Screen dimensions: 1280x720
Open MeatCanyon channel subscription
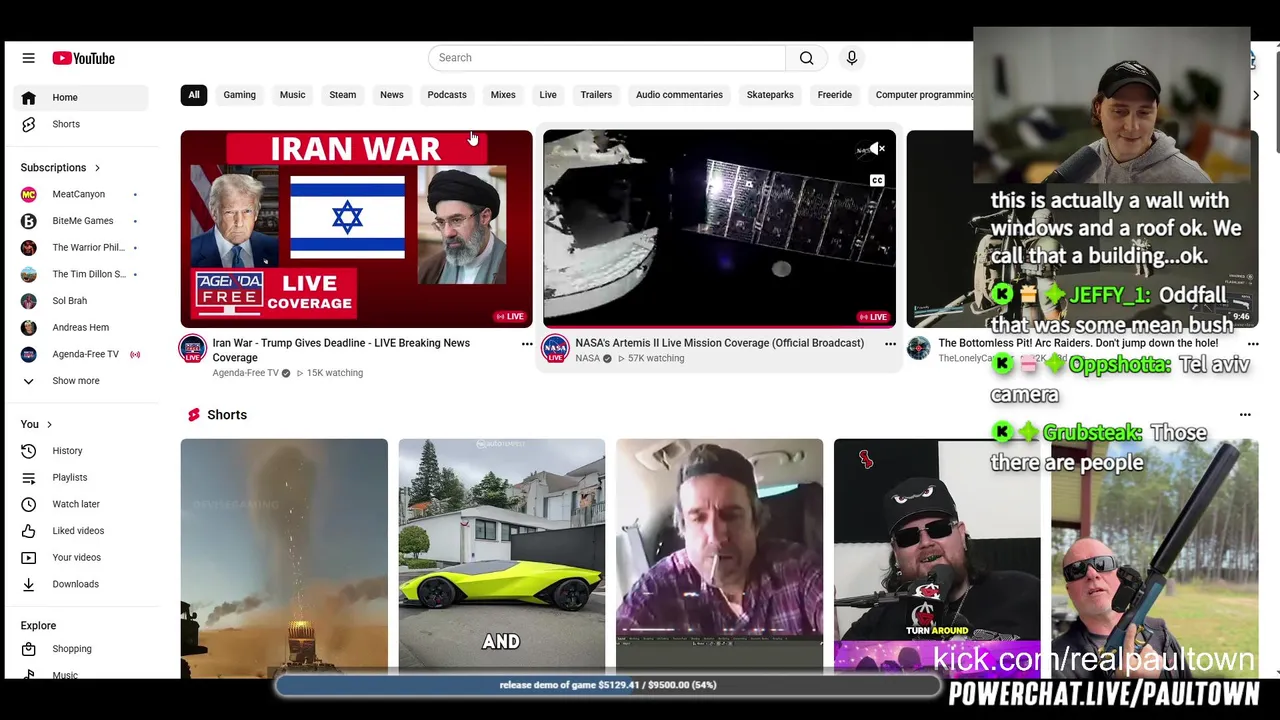point(82,194)
